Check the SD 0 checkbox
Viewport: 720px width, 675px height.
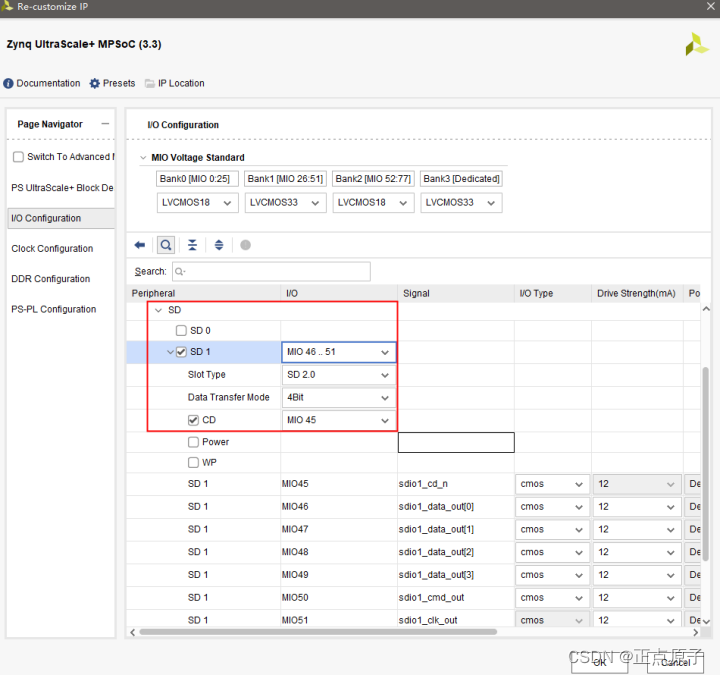click(x=181, y=330)
